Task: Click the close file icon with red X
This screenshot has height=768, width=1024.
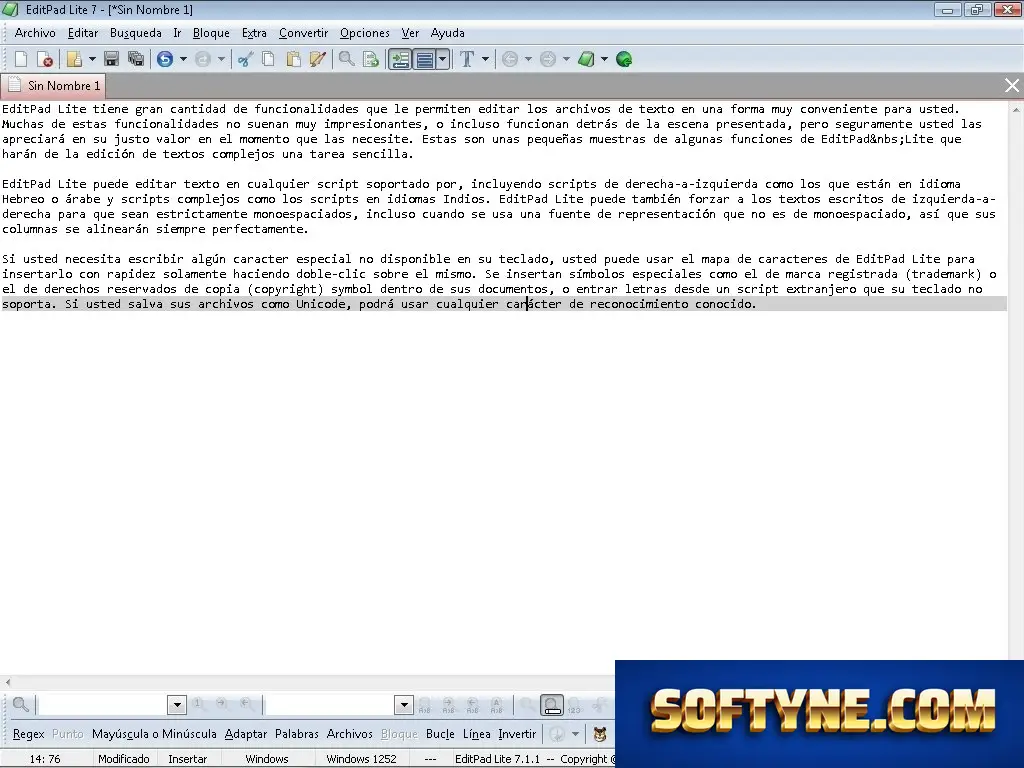Action: 45,59
